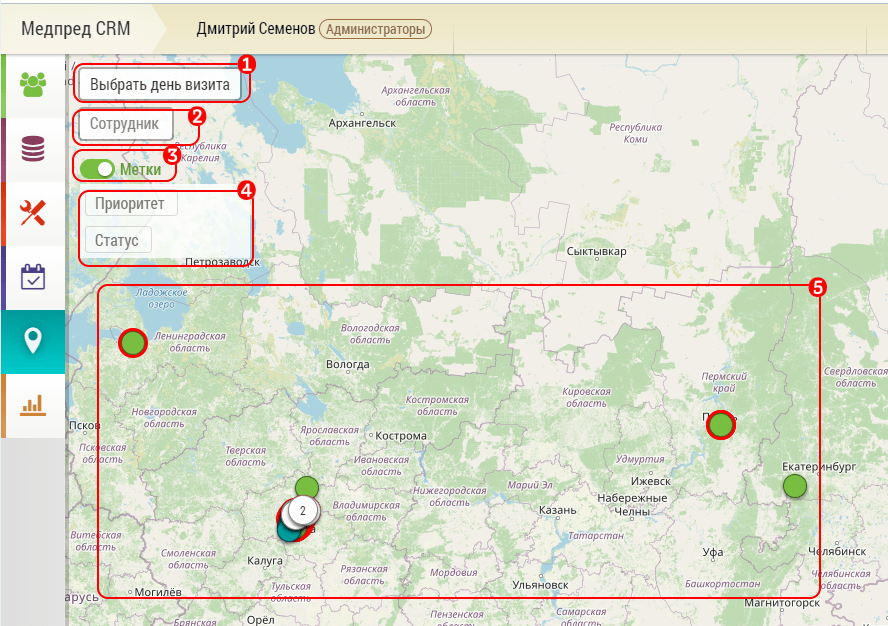
Task: Open the wrench and screwdriver tools section
Action: click(33, 213)
